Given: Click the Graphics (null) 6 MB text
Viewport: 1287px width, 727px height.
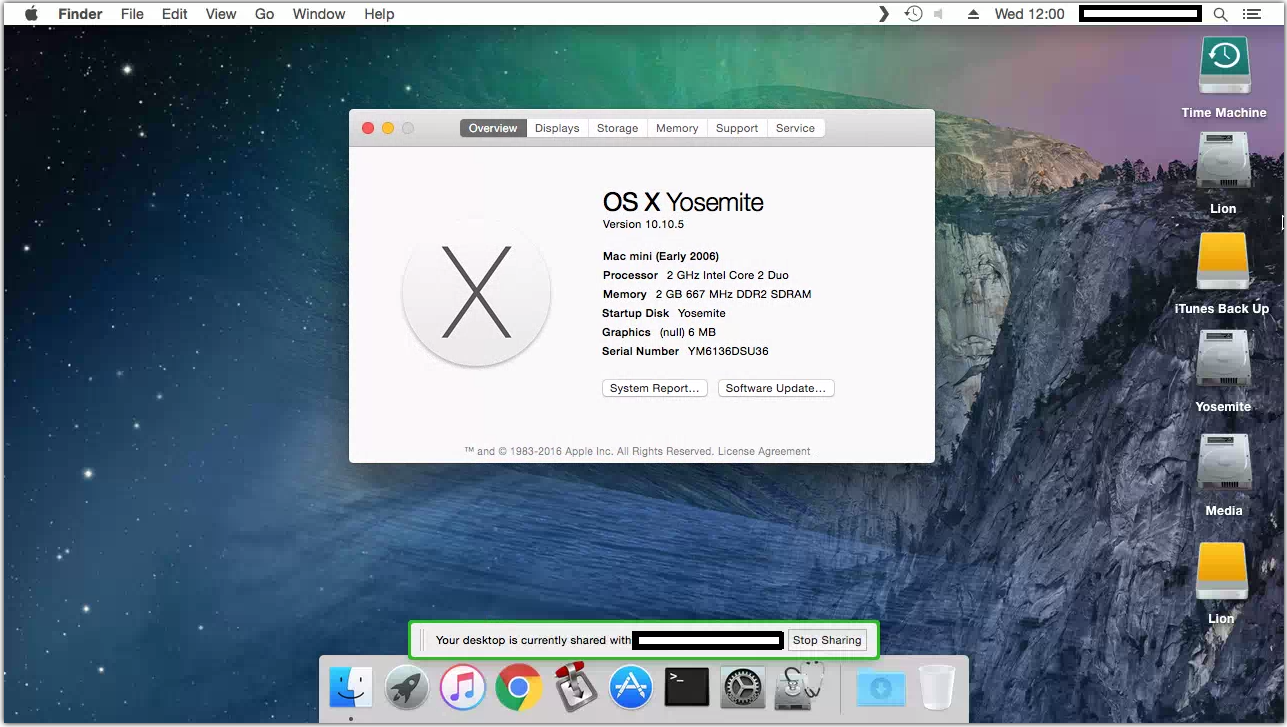Looking at the screenshot, I should pyautogui.click(x=659, y=332).
